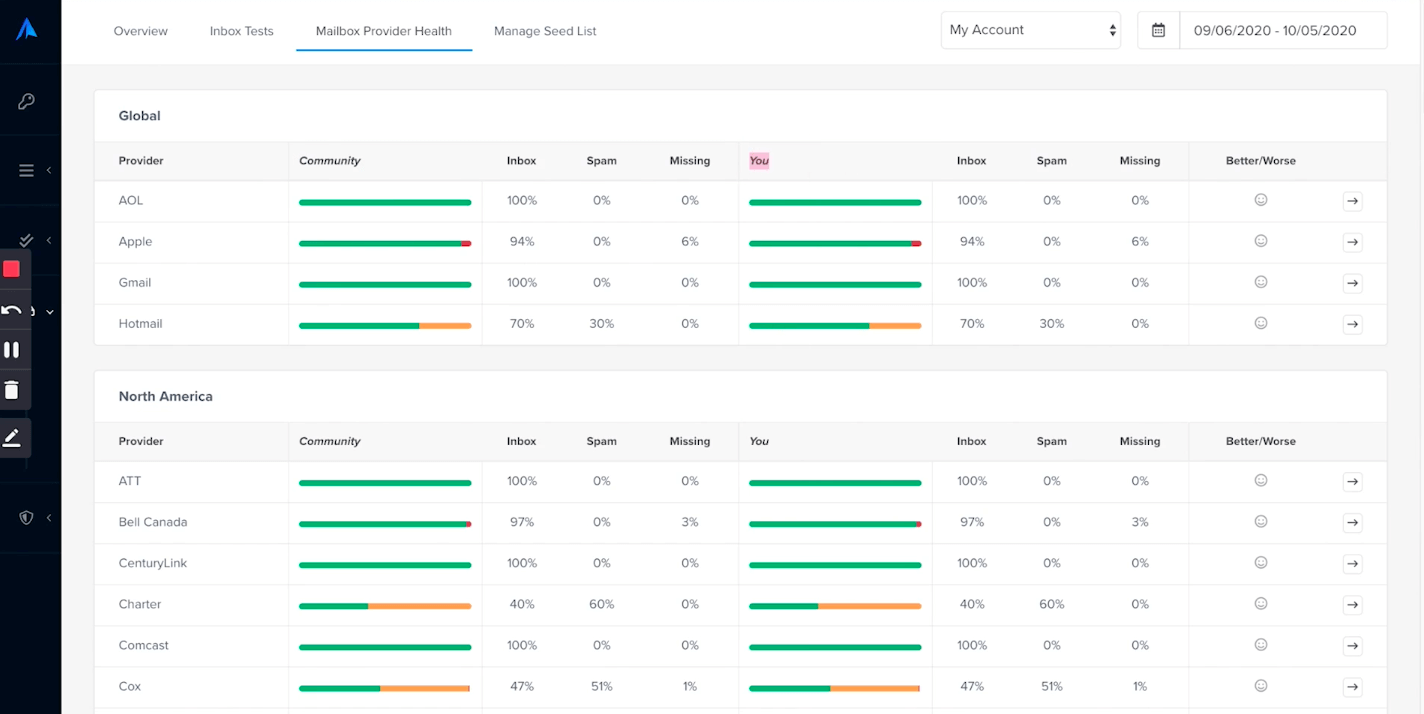The width and height of the screenshot is (1424, 714).
Task: Expand the shield section chevron
Action: tap(49, 517)
